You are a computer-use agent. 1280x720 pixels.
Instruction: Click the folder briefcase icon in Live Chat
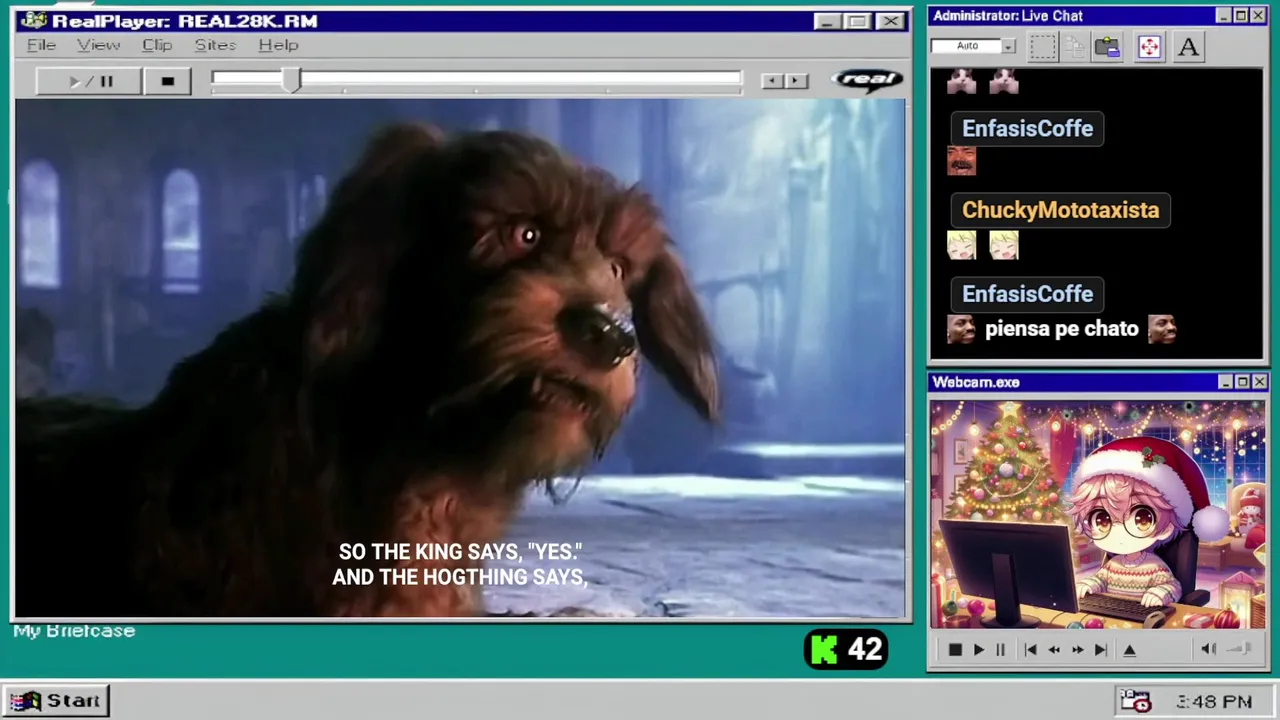[x=1107, y=46]
